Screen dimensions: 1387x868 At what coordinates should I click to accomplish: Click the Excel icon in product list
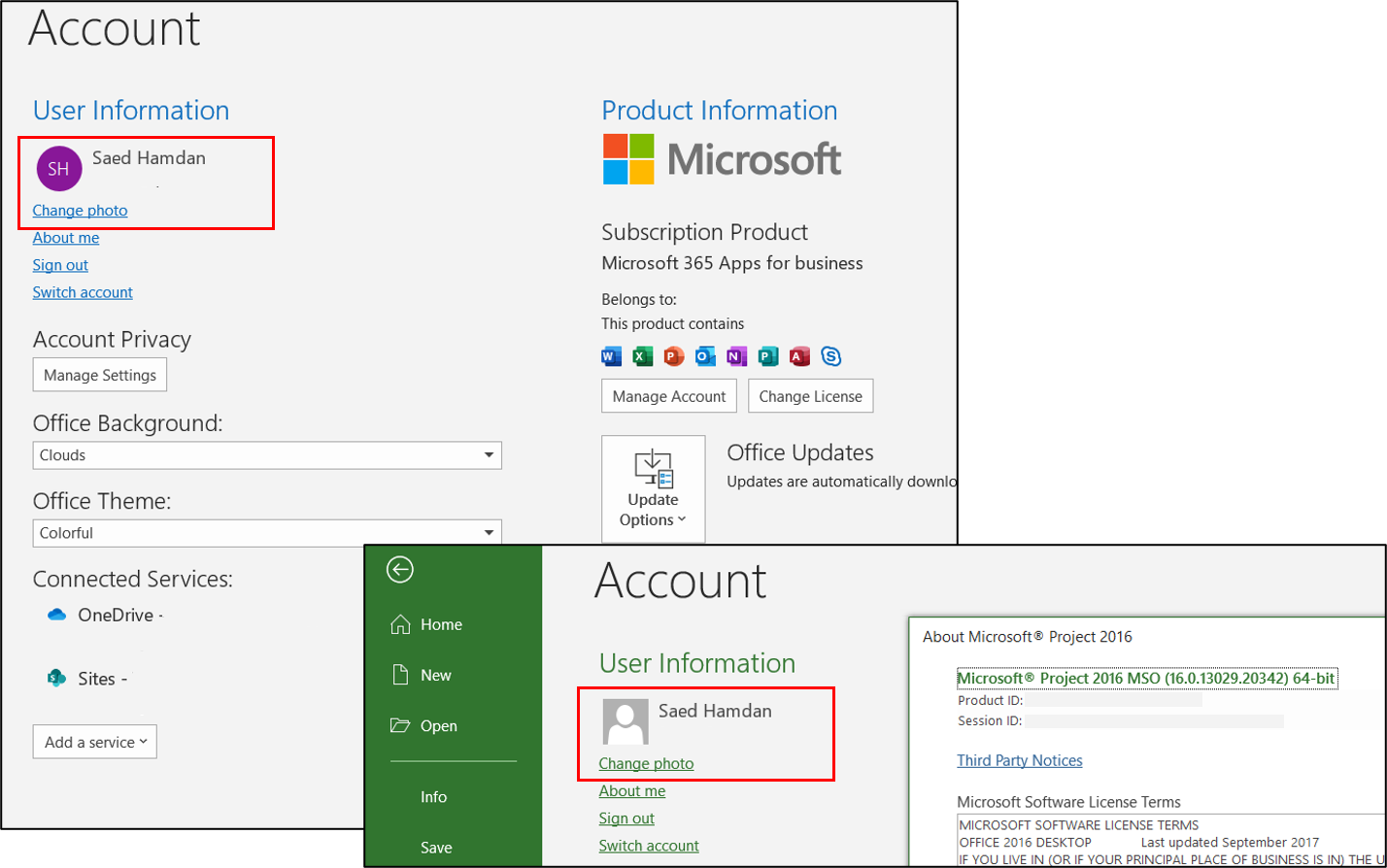click(x=642, y=356)
